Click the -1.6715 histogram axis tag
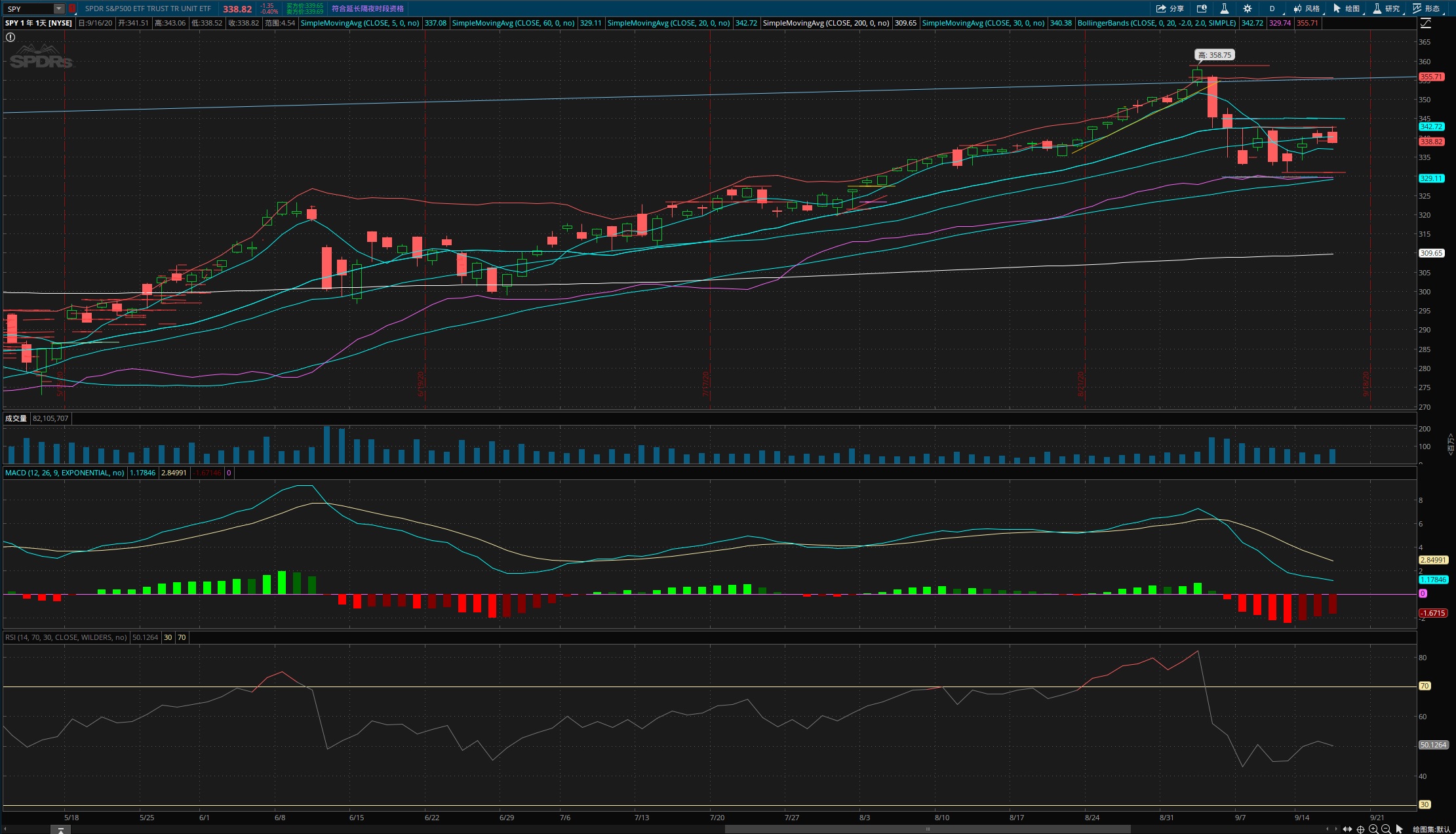1456x834 pixels. pos(1433,613)
